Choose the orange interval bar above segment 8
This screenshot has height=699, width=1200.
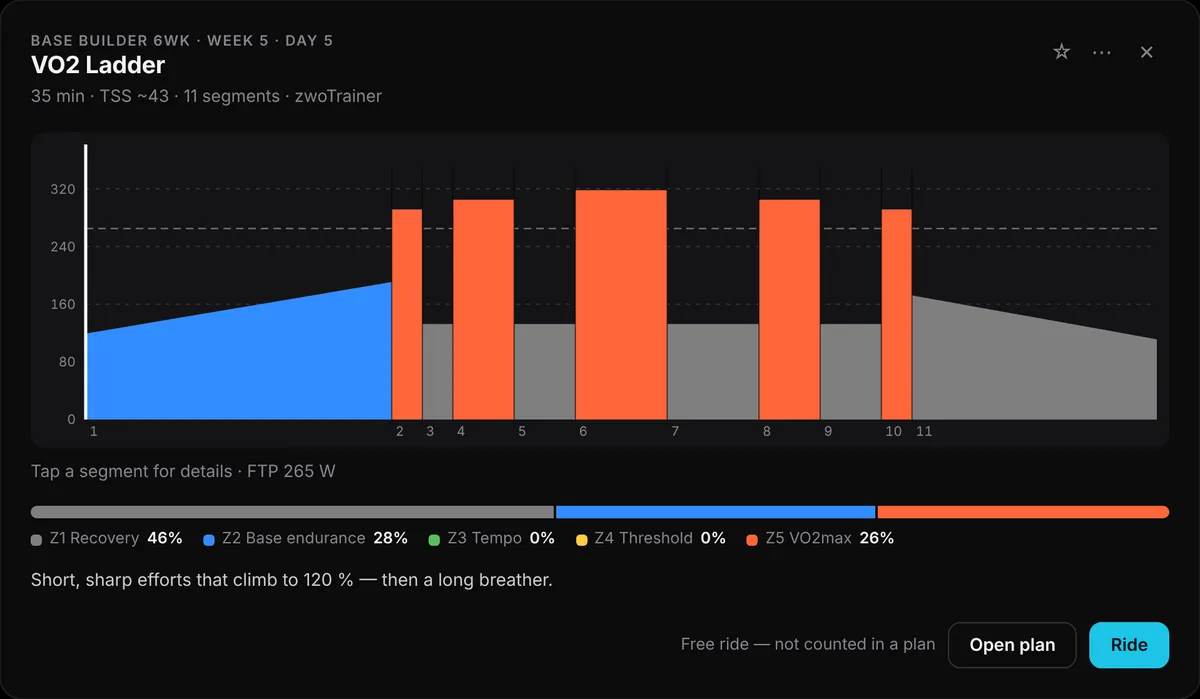click(790, 309)
